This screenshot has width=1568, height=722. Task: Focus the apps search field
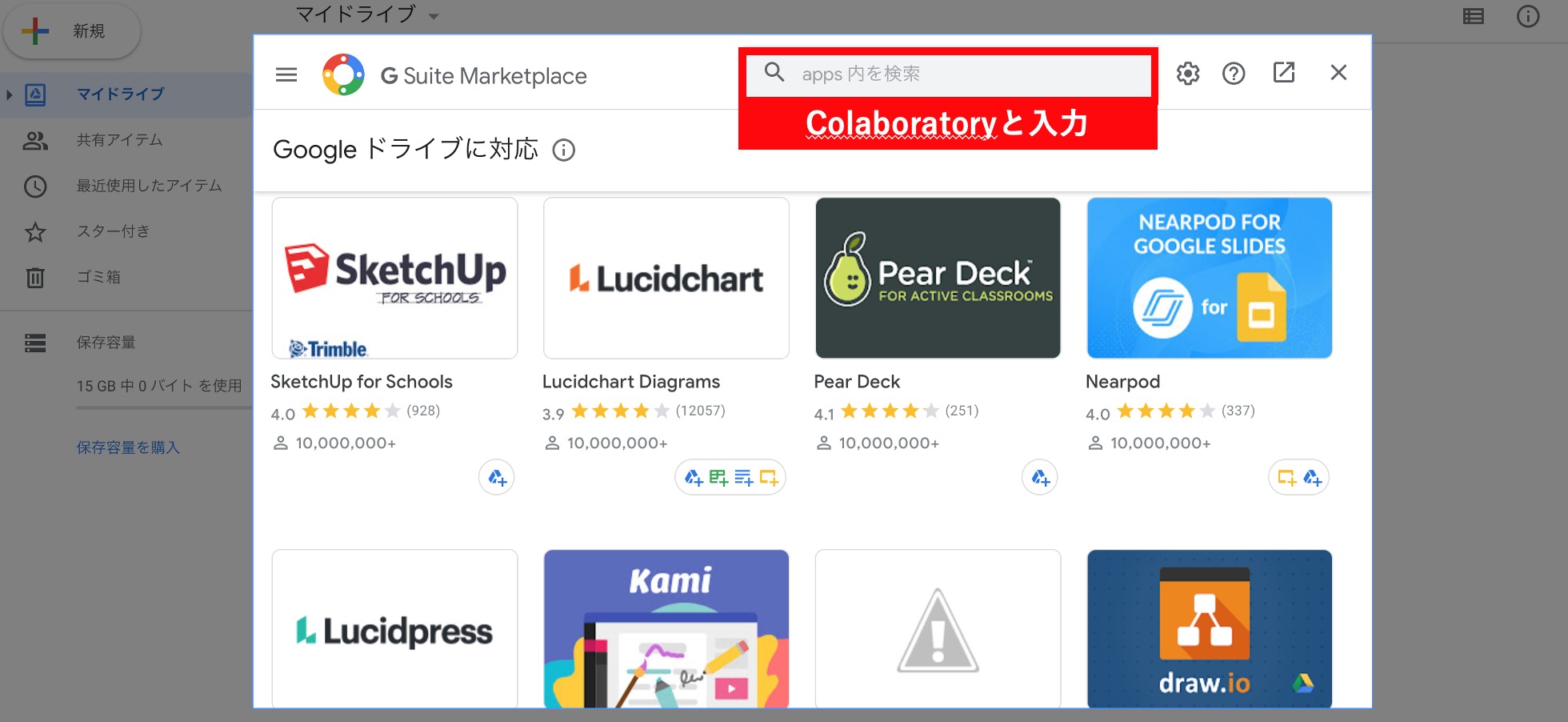948,74
